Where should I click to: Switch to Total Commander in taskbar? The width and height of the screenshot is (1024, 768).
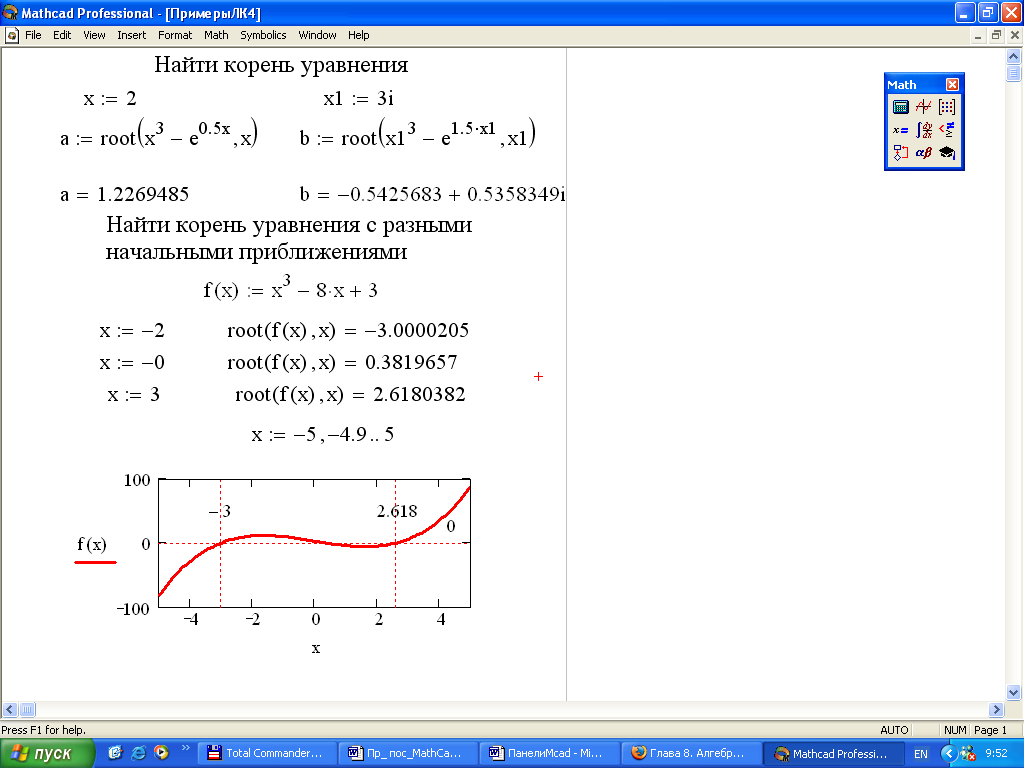(x=268, y=754)
